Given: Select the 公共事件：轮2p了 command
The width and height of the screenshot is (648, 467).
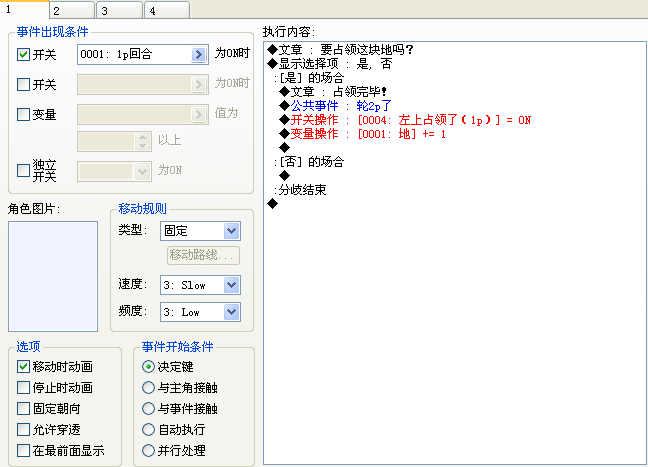Looking at the screenshot, I should coord(335,106).
